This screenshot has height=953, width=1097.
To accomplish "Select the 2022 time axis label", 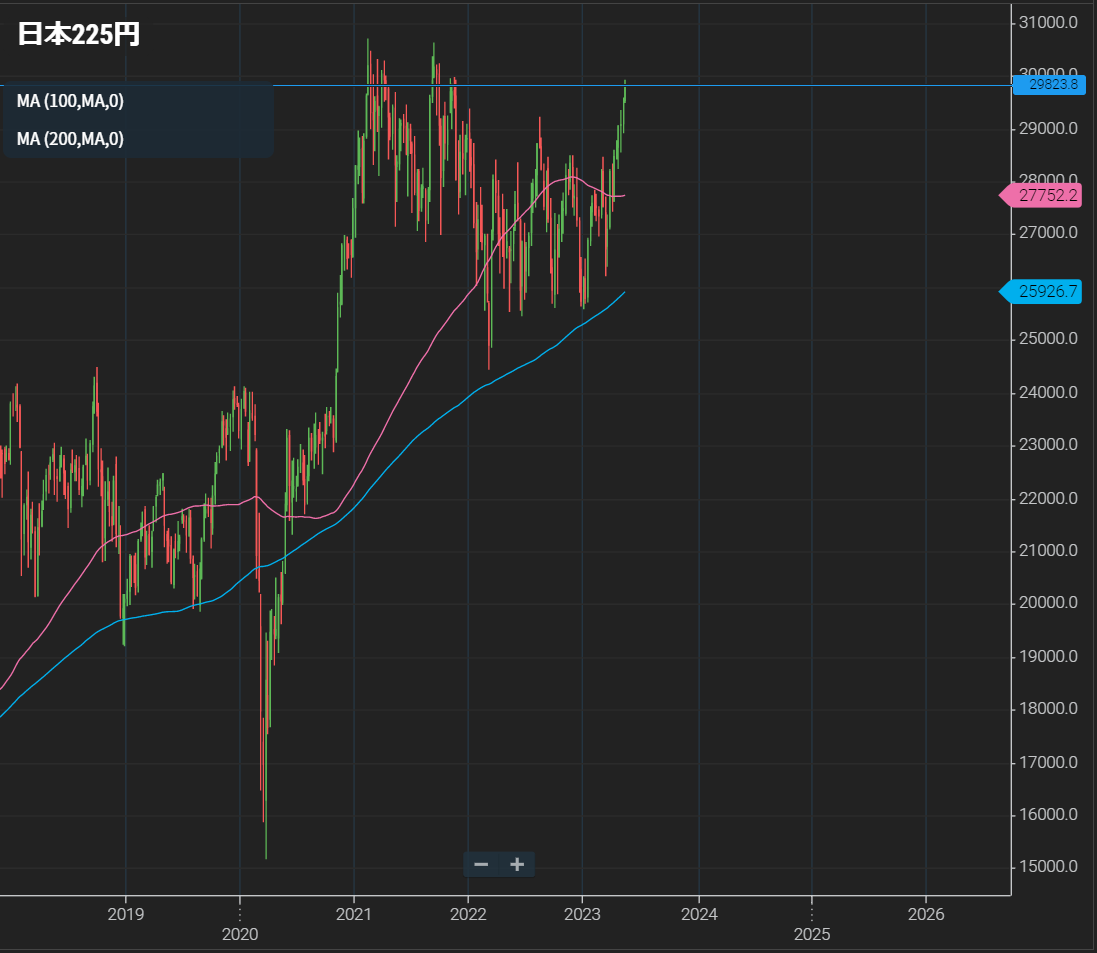I will coord(468,914).
